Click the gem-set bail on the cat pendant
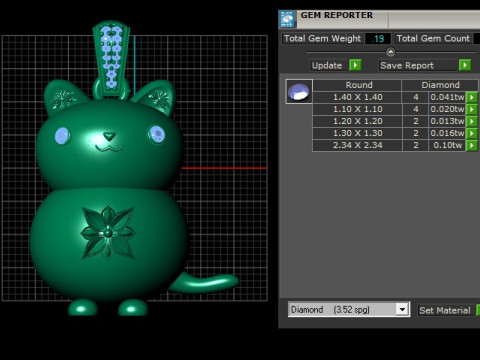The height and width of the screenshot is (360, 480). (111, 58)
